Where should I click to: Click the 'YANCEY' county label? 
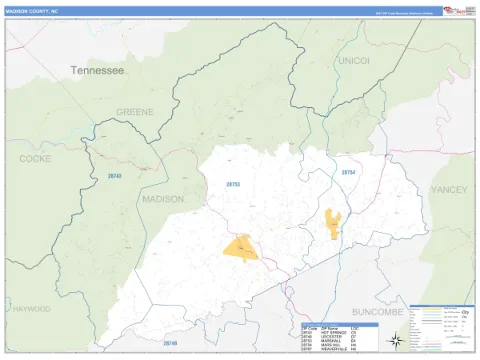[x=449, y=190]
